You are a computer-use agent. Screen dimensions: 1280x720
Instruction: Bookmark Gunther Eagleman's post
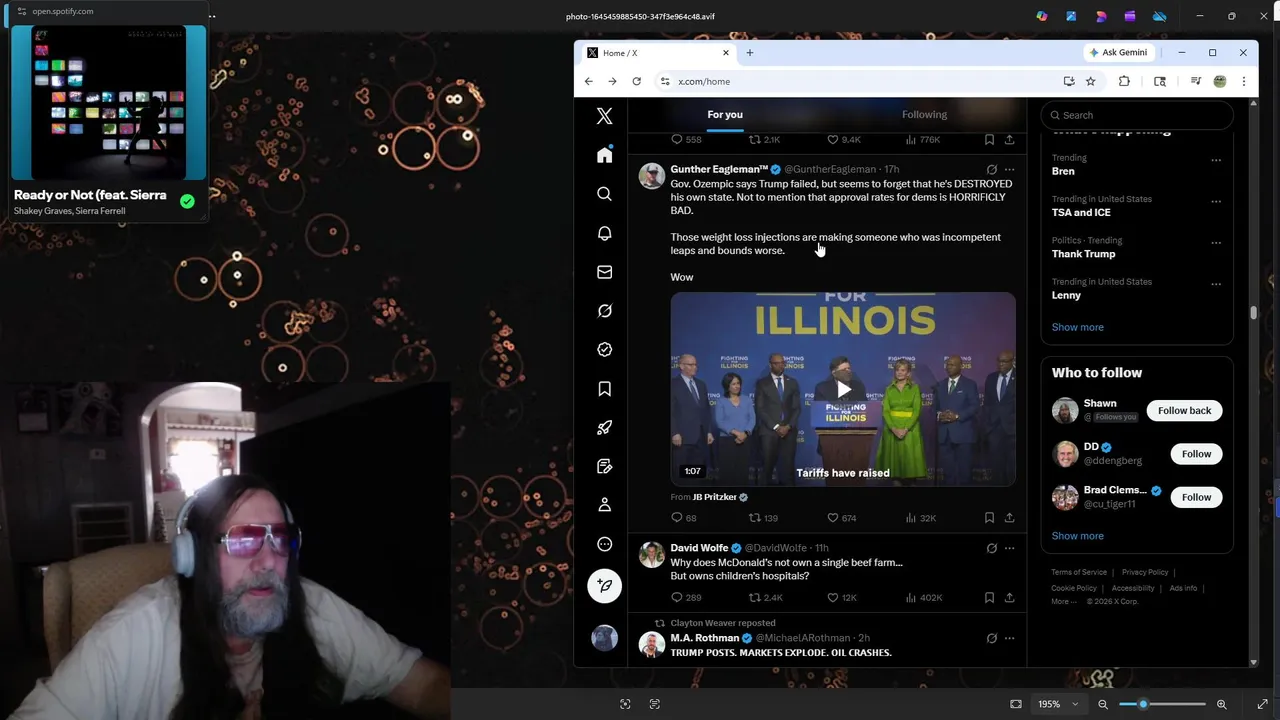click(989, 518)
